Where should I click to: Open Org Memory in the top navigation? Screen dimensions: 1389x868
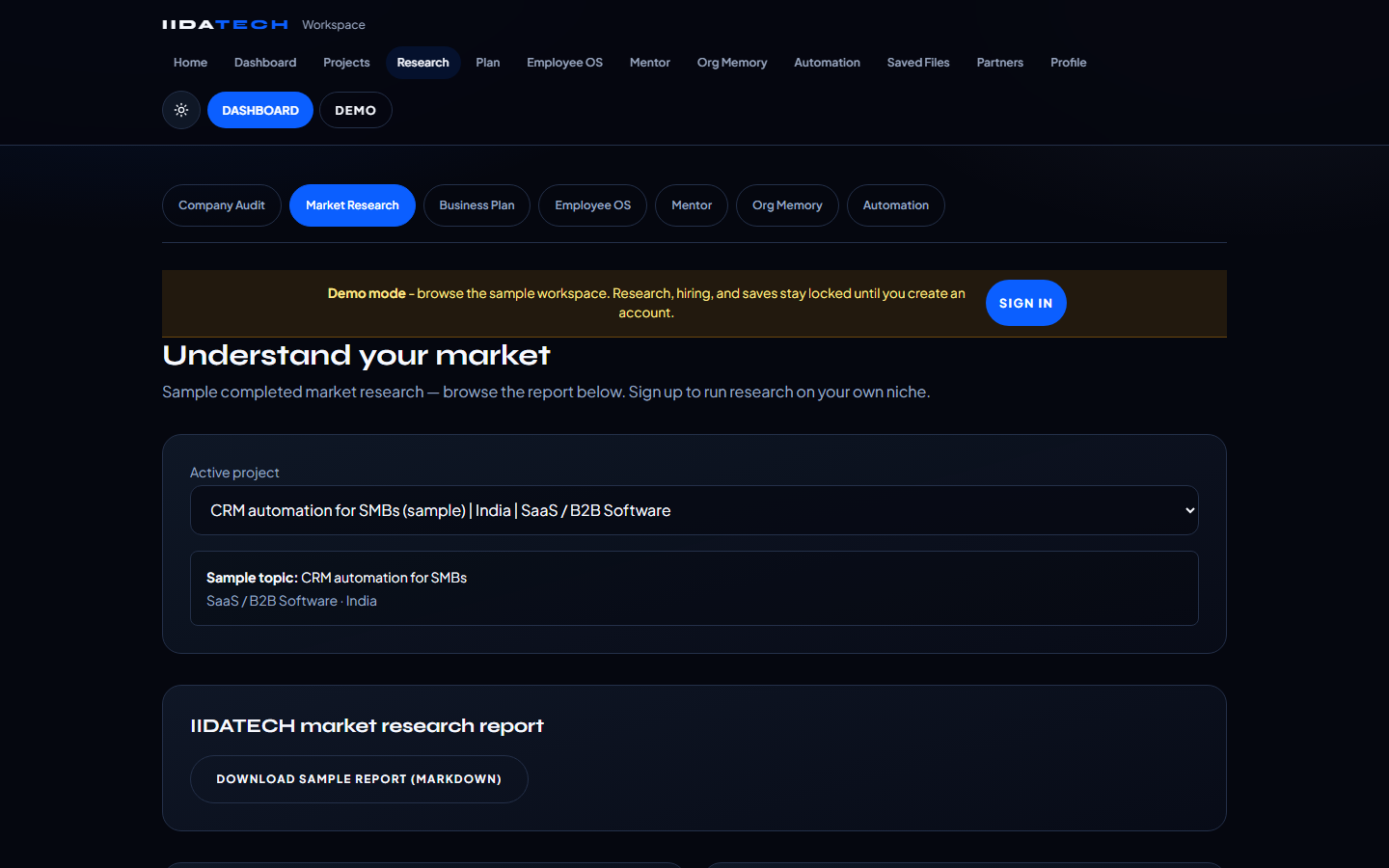[x=732, y=63]
